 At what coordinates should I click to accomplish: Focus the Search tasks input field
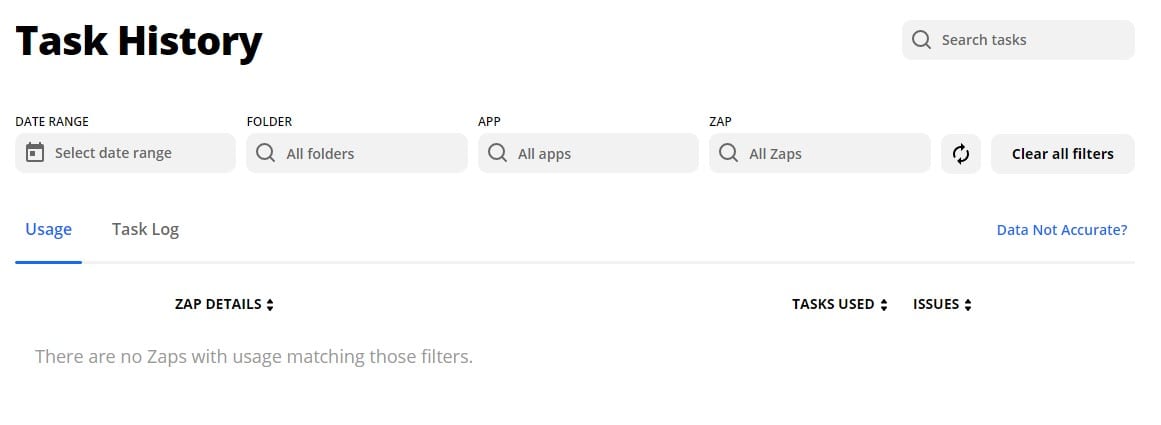point(1030,40)
